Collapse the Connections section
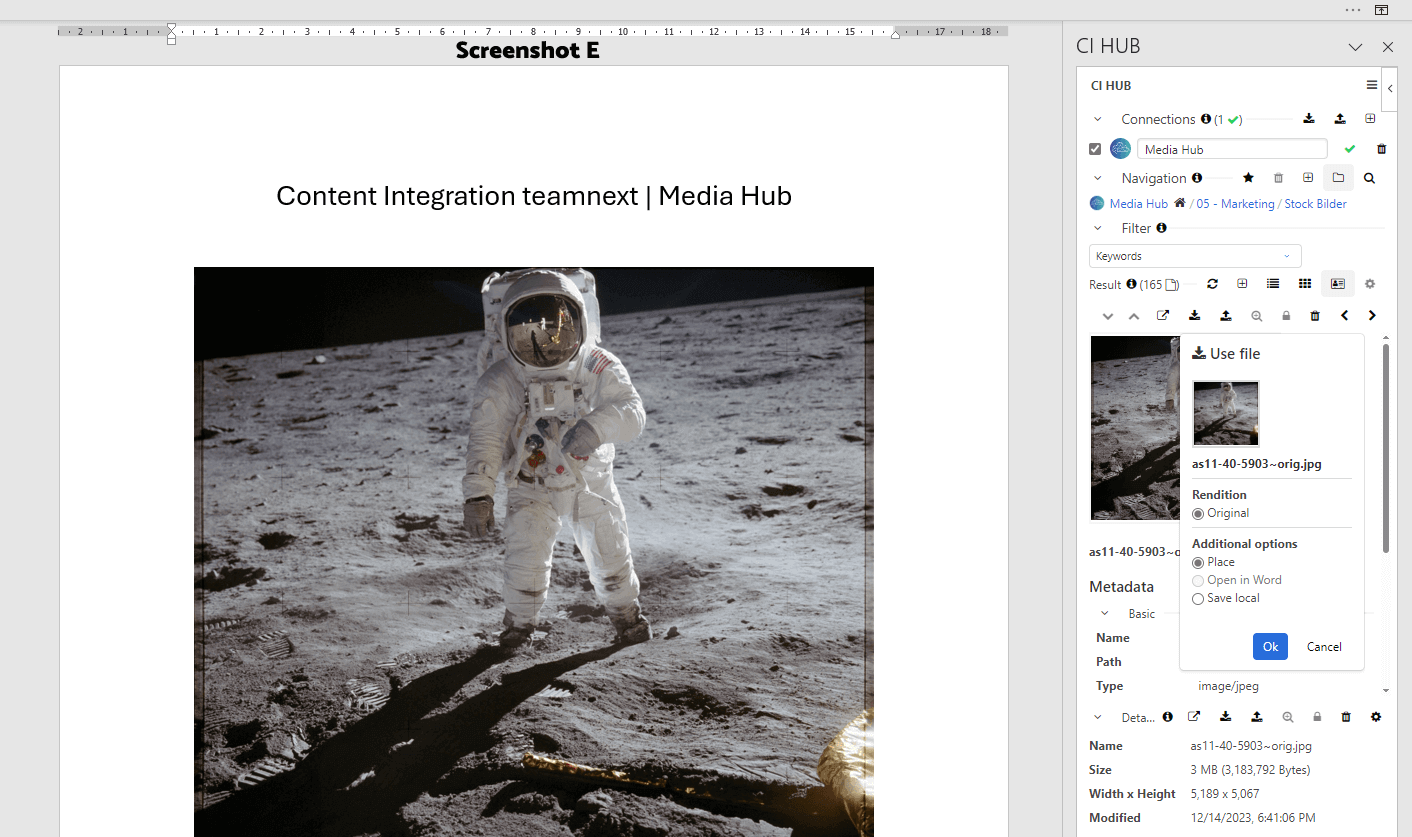This screenshot has width=1412, height=837. pos(1098,119)
